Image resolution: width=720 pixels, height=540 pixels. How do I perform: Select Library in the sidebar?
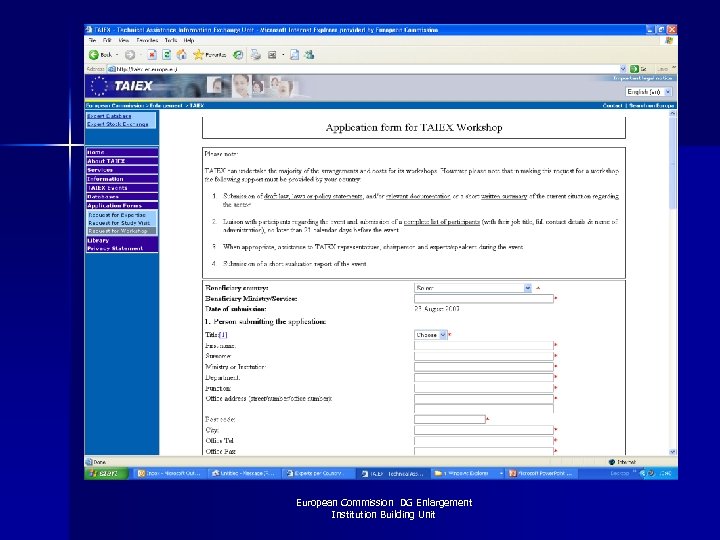tap(122, 240)
